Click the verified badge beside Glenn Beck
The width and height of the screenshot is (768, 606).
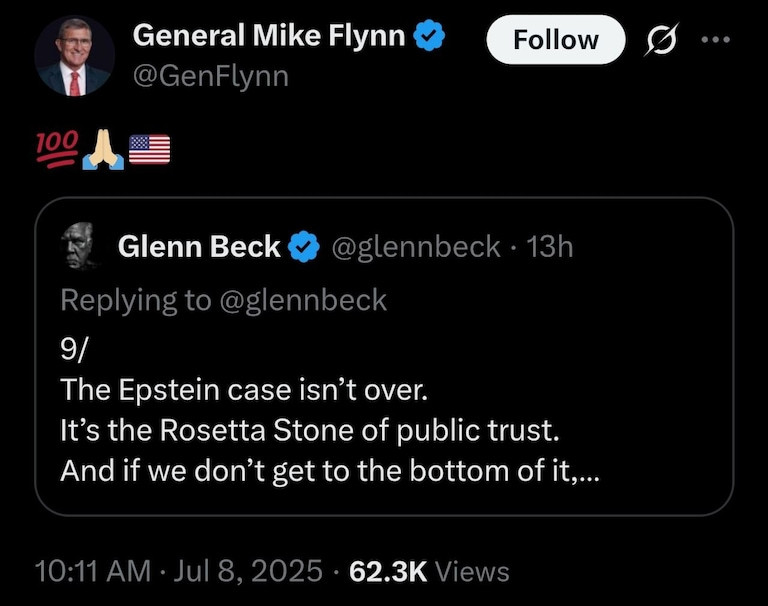[x=303, y=247]
